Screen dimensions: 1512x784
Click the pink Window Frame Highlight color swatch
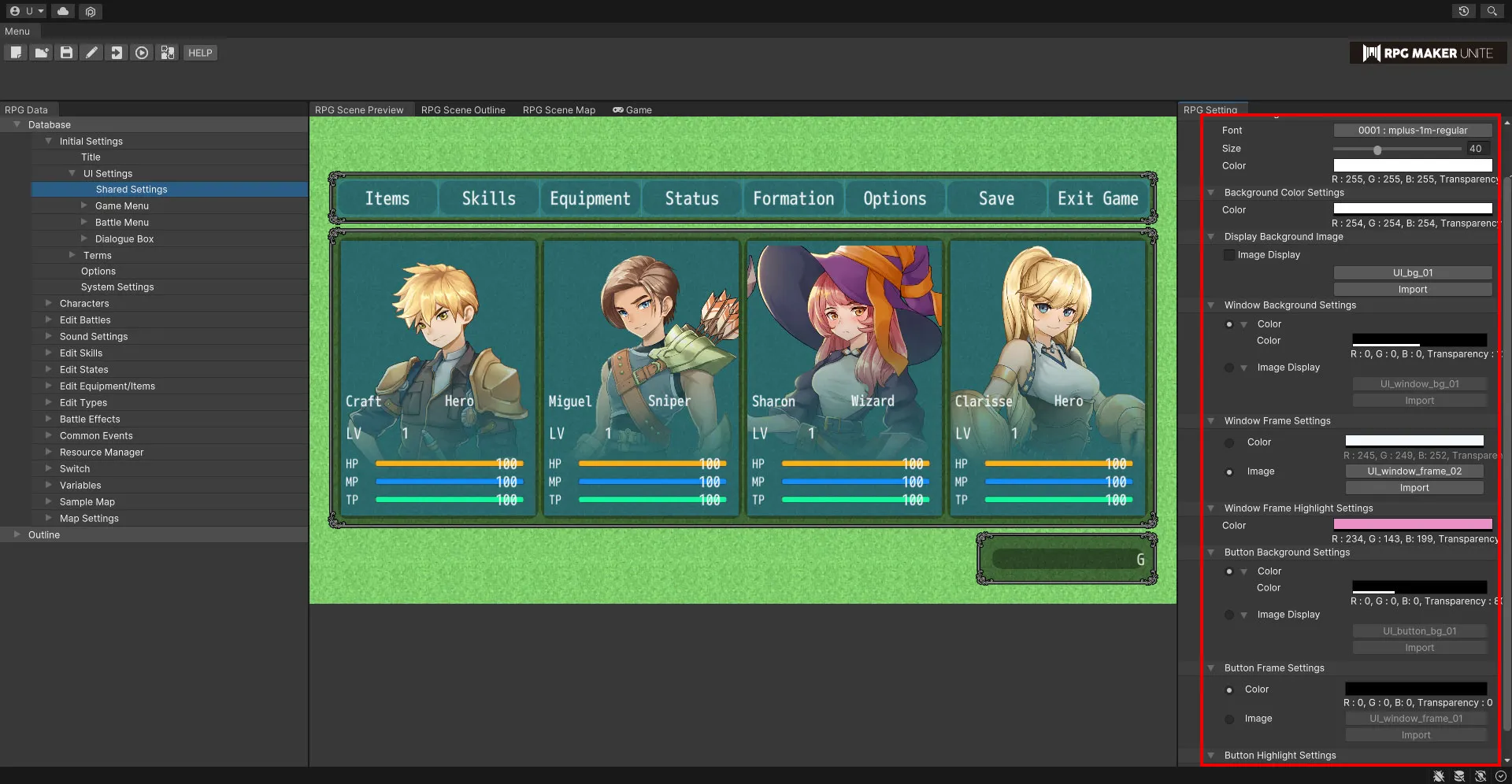pos(1412,525)
